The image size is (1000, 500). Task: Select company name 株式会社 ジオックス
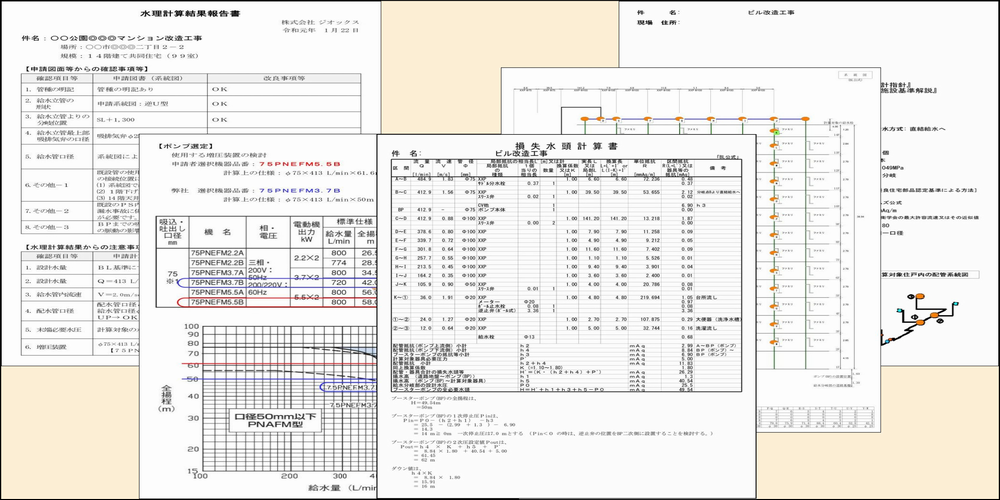click(x=322, y=22)
